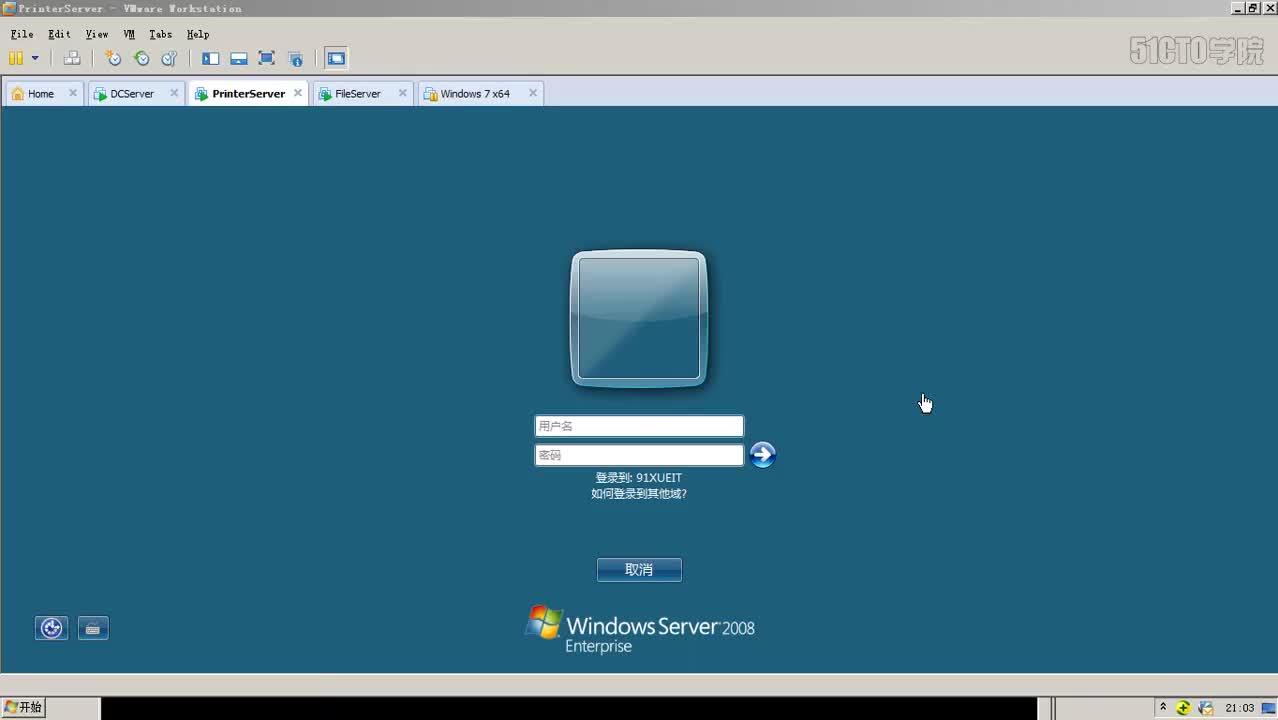Toggle the thumbnail bar view

point(238,58)
